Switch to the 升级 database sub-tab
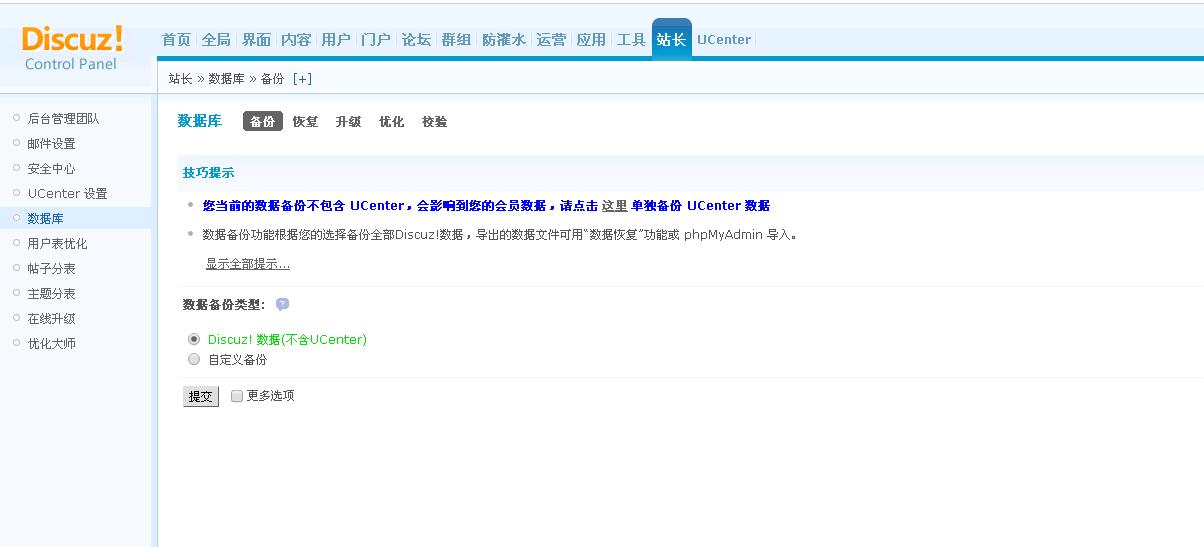Image resolution: width=1204 pixels, height=547 pixels. [348, 121]
